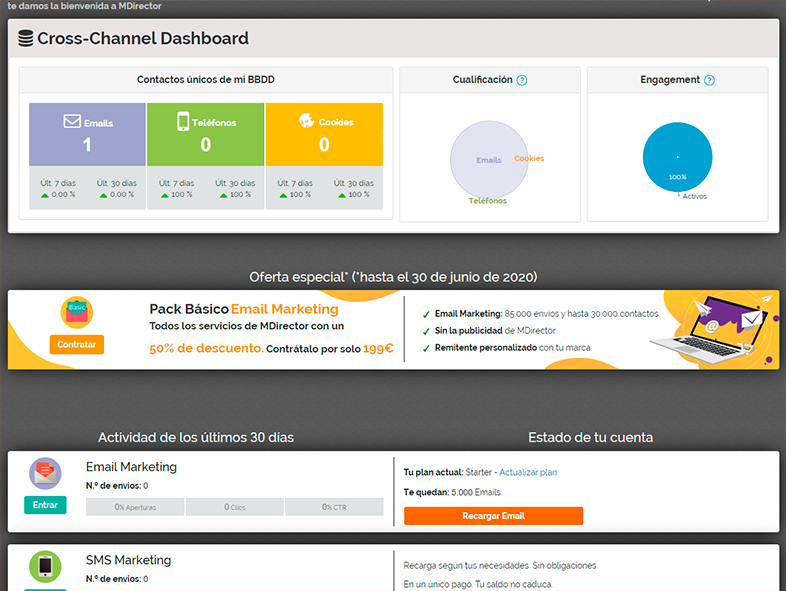
Task: Click the Emails envelope icon
Action: pos(72,121)
